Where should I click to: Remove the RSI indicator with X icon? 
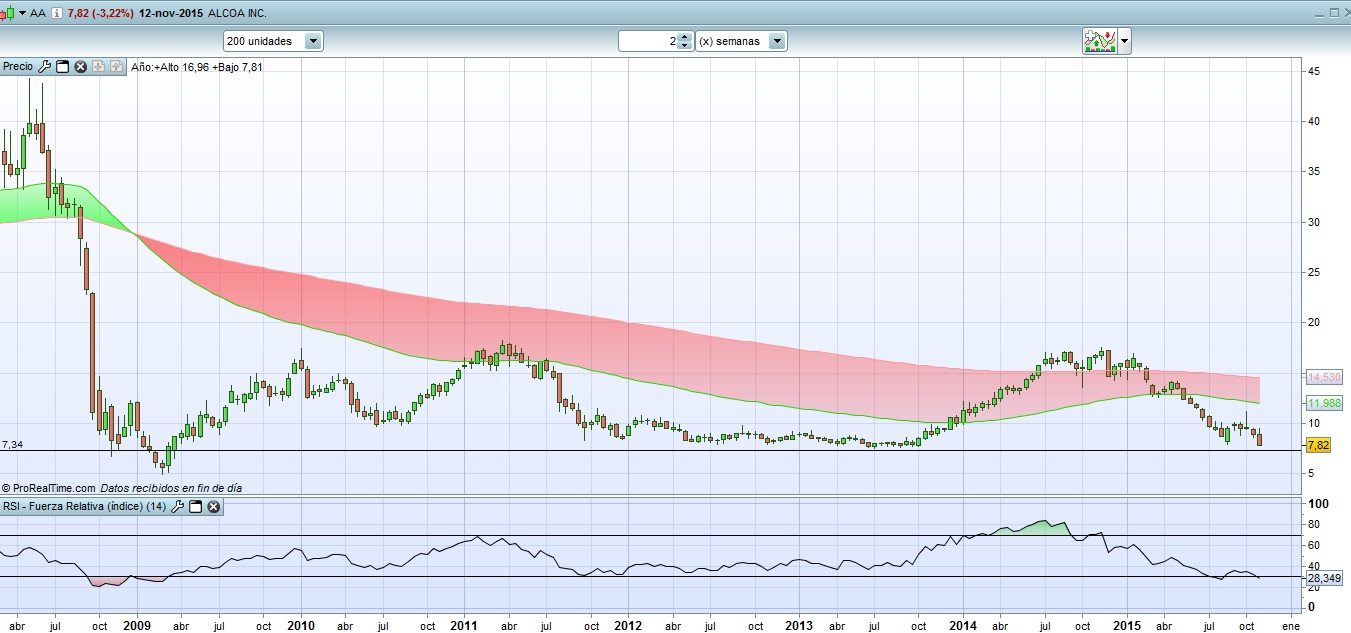tap(213, 507)
